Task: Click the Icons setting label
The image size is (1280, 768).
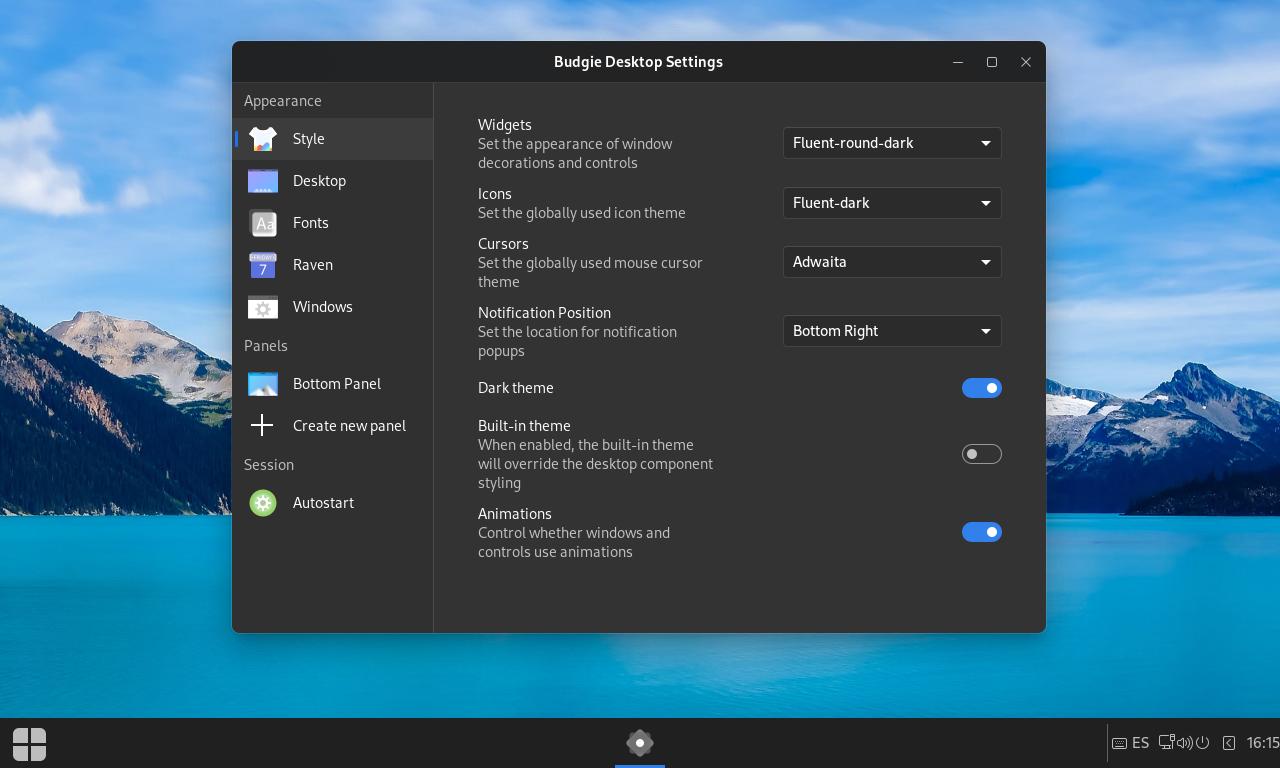Action: 495,194
